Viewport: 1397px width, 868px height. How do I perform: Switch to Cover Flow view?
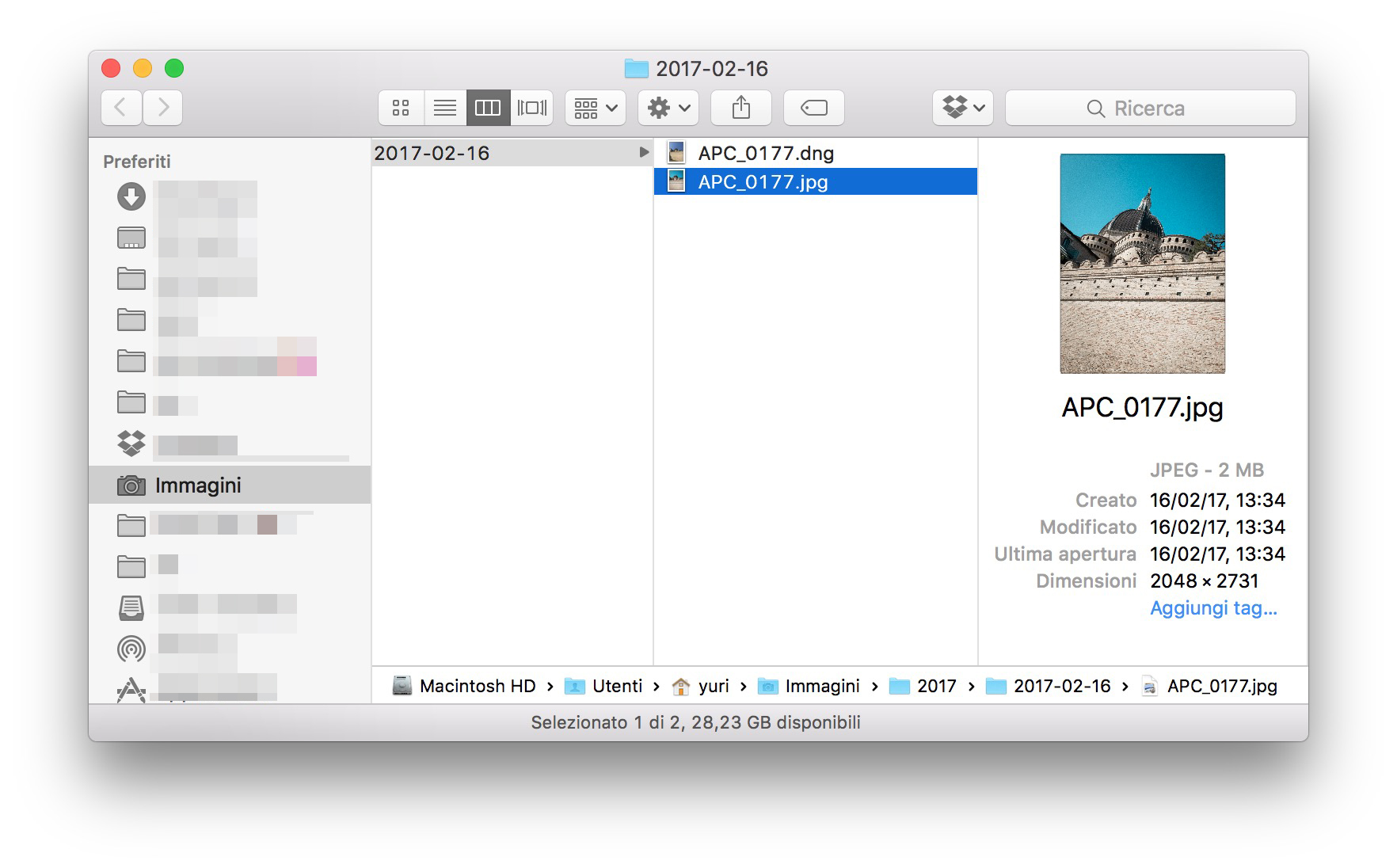point(531,108)
